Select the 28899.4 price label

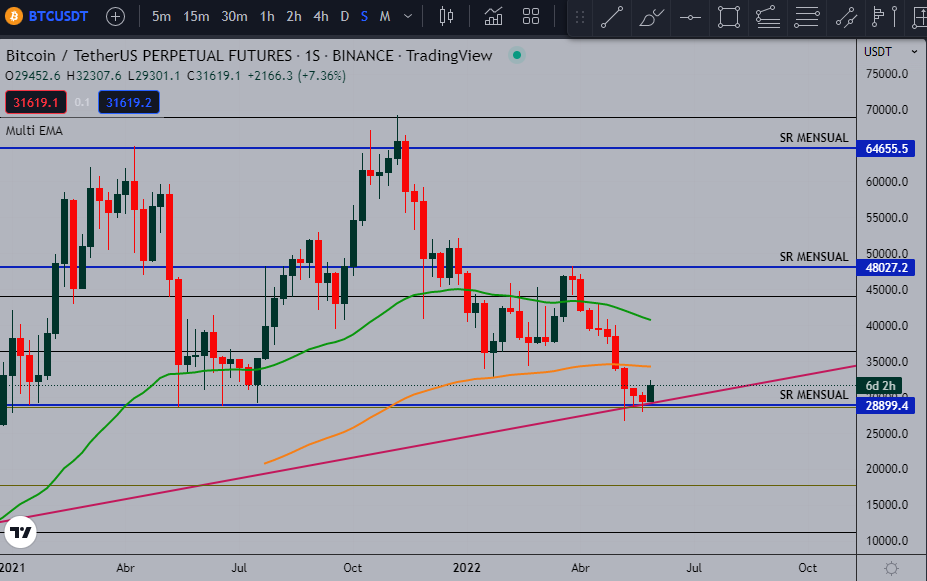(886, 405)
